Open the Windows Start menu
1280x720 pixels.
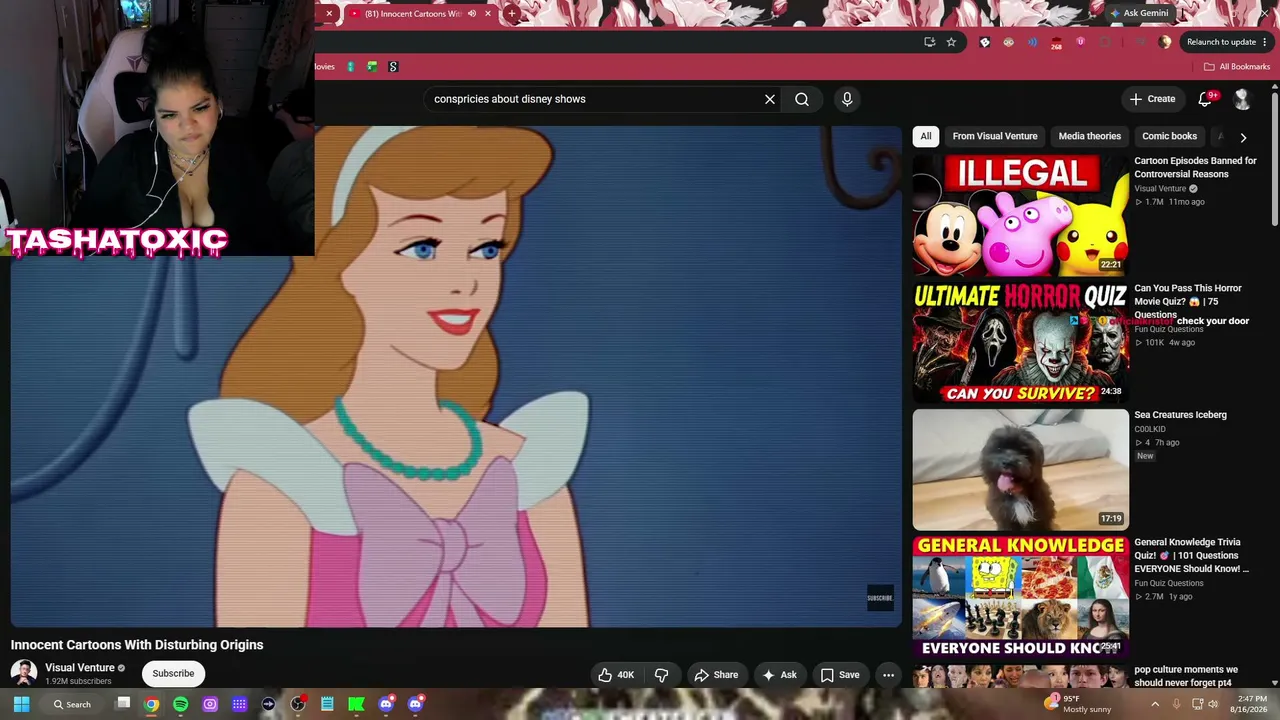[x=21, y=704]
